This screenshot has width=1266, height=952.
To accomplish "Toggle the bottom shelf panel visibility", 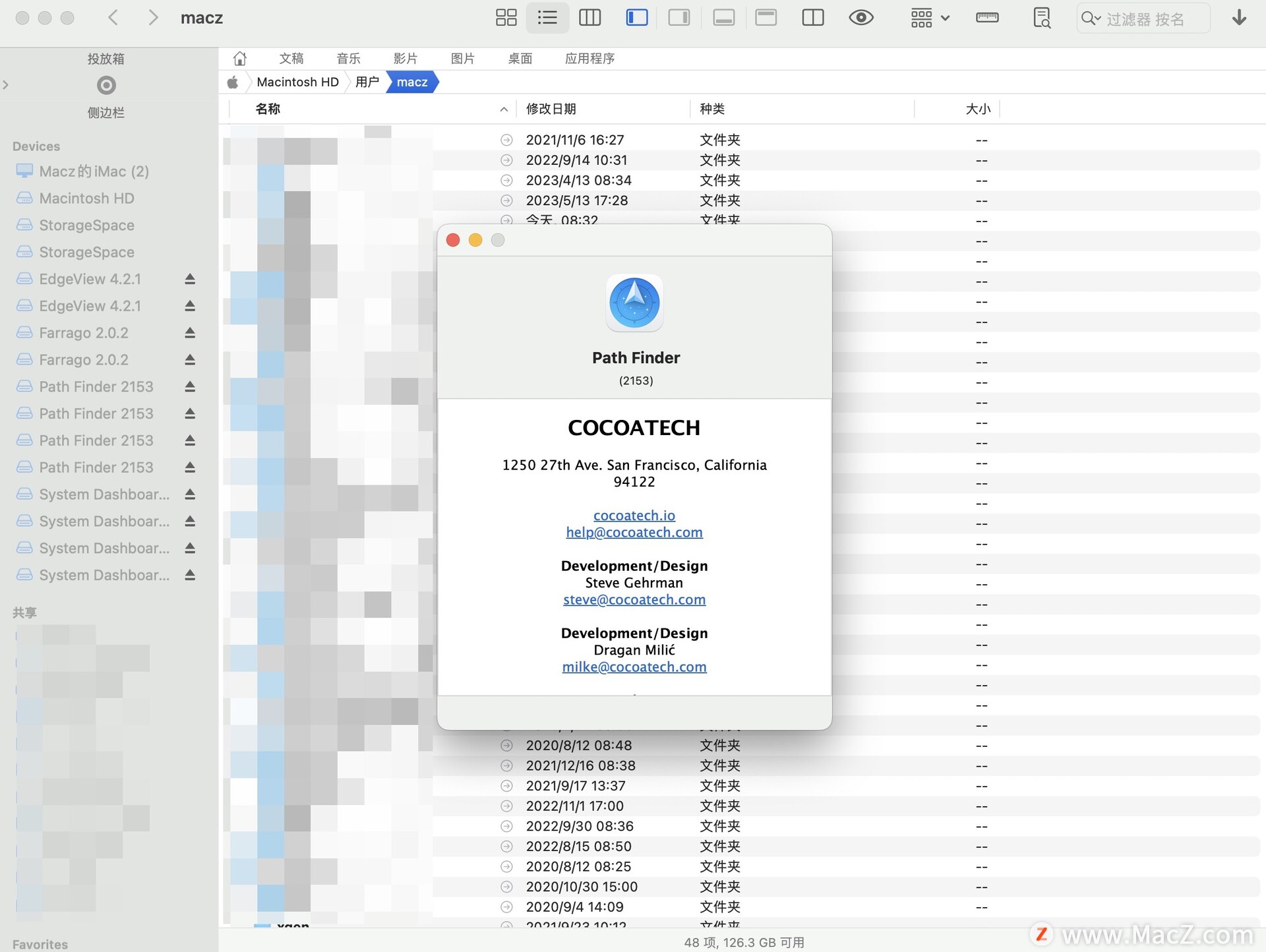I will 723,18.
